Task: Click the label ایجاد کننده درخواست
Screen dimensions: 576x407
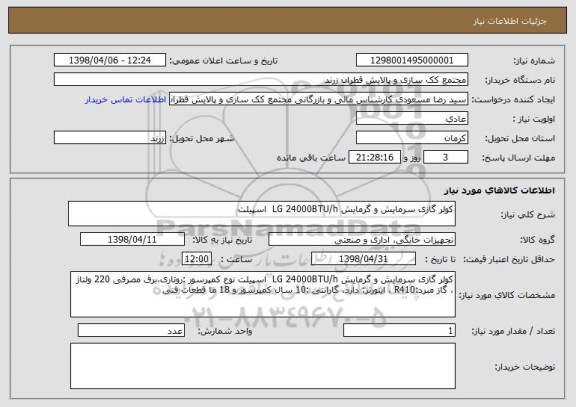Action: click(513, 100)
